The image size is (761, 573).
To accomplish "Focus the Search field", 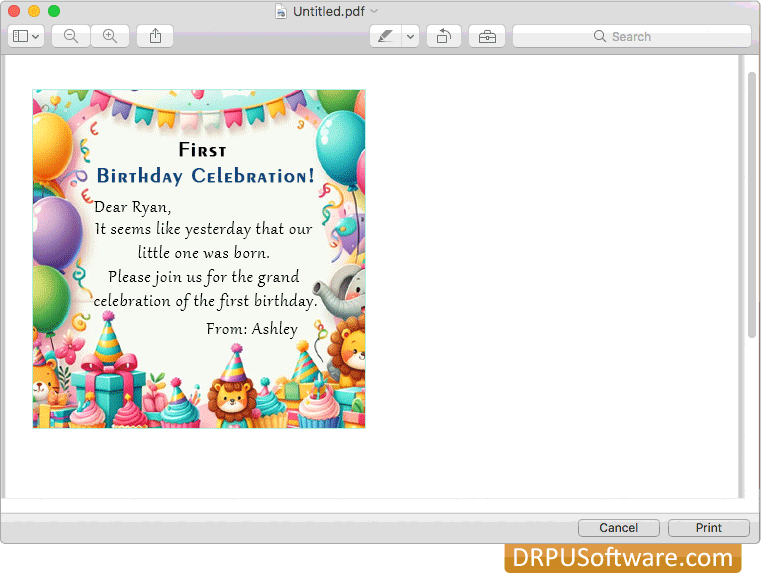I will coord(631,36).
